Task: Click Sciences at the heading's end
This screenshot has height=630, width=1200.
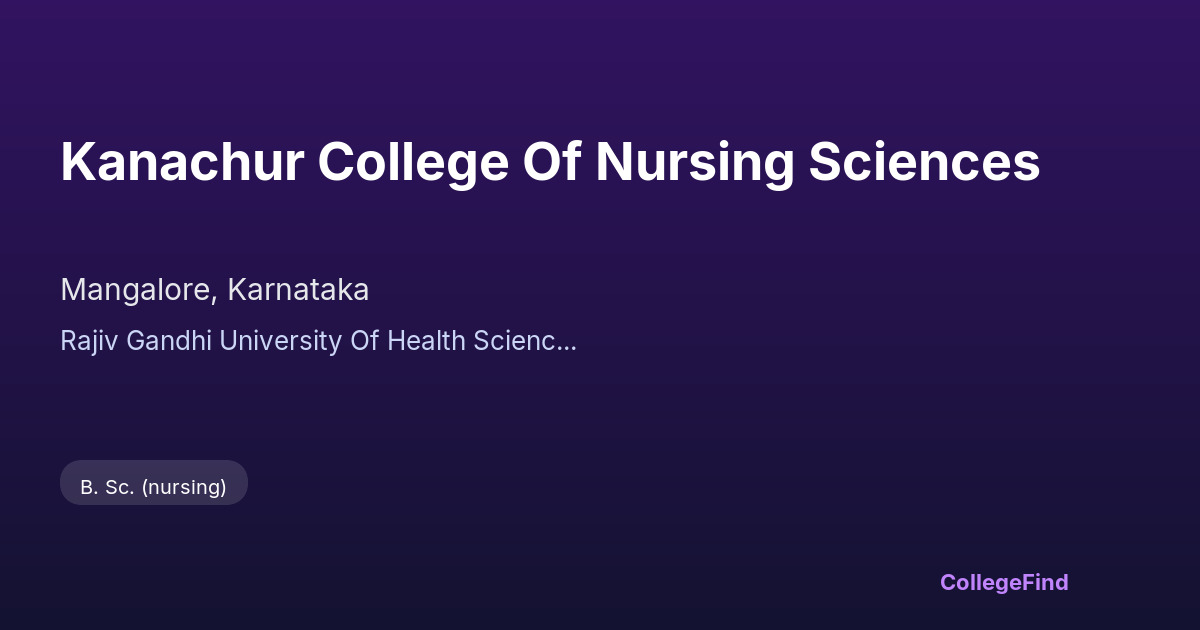Action: click(x=924, y=162)
